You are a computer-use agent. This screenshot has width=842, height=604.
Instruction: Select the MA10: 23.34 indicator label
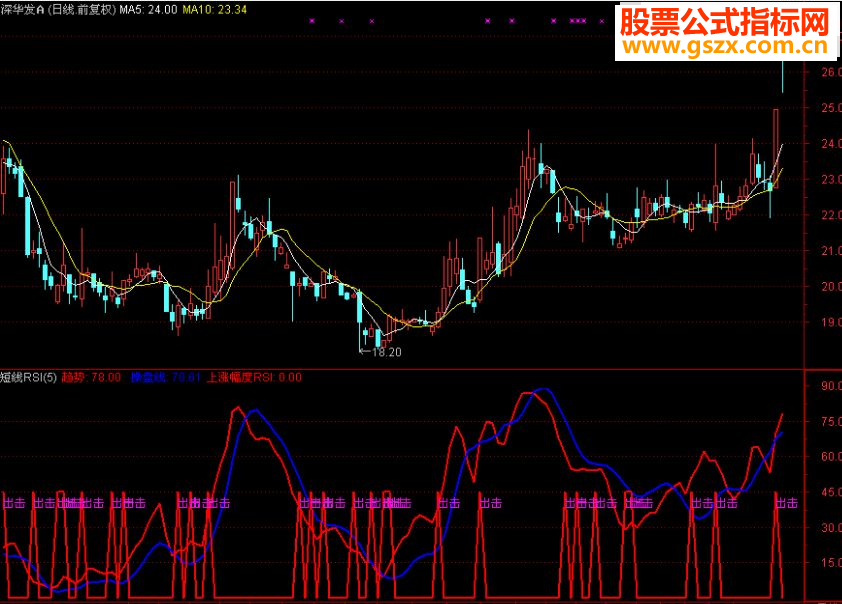point(214,9)
